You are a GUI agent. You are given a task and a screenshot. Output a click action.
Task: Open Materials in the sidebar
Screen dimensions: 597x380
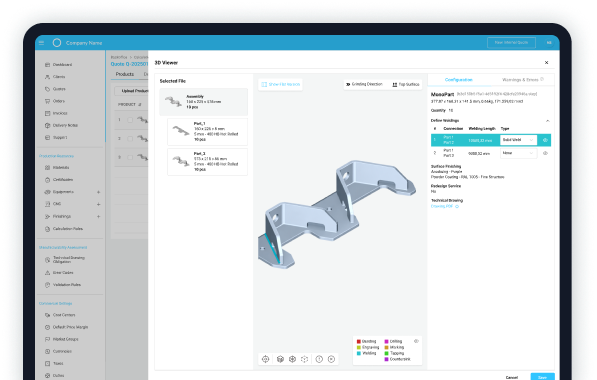[x=57, y=168]
